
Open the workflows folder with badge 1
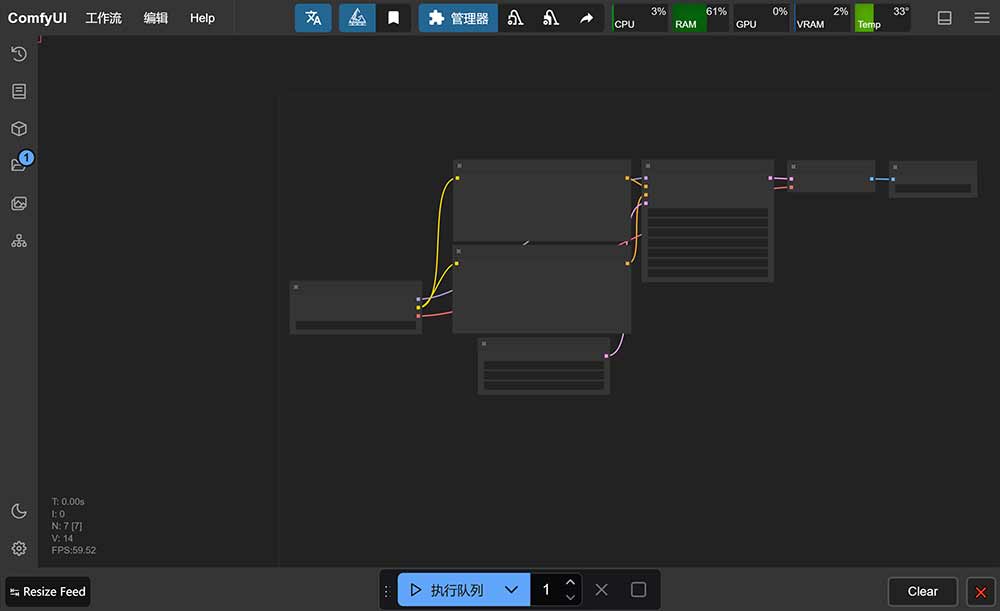19,165
